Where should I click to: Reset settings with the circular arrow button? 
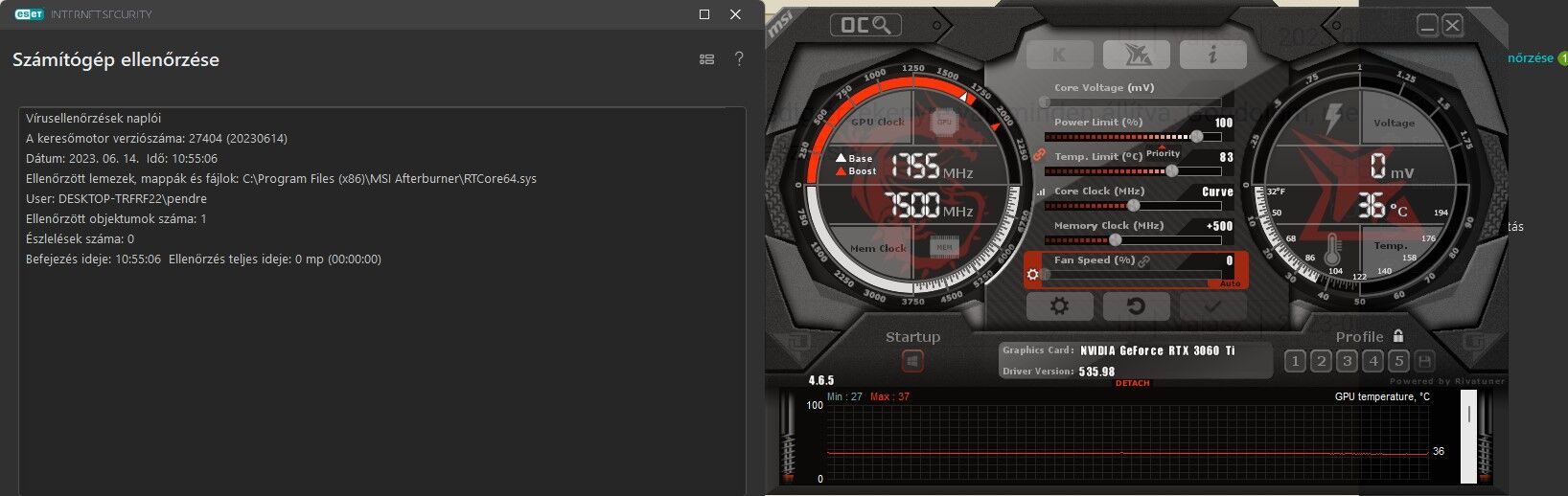click(x=1136, y=306)
